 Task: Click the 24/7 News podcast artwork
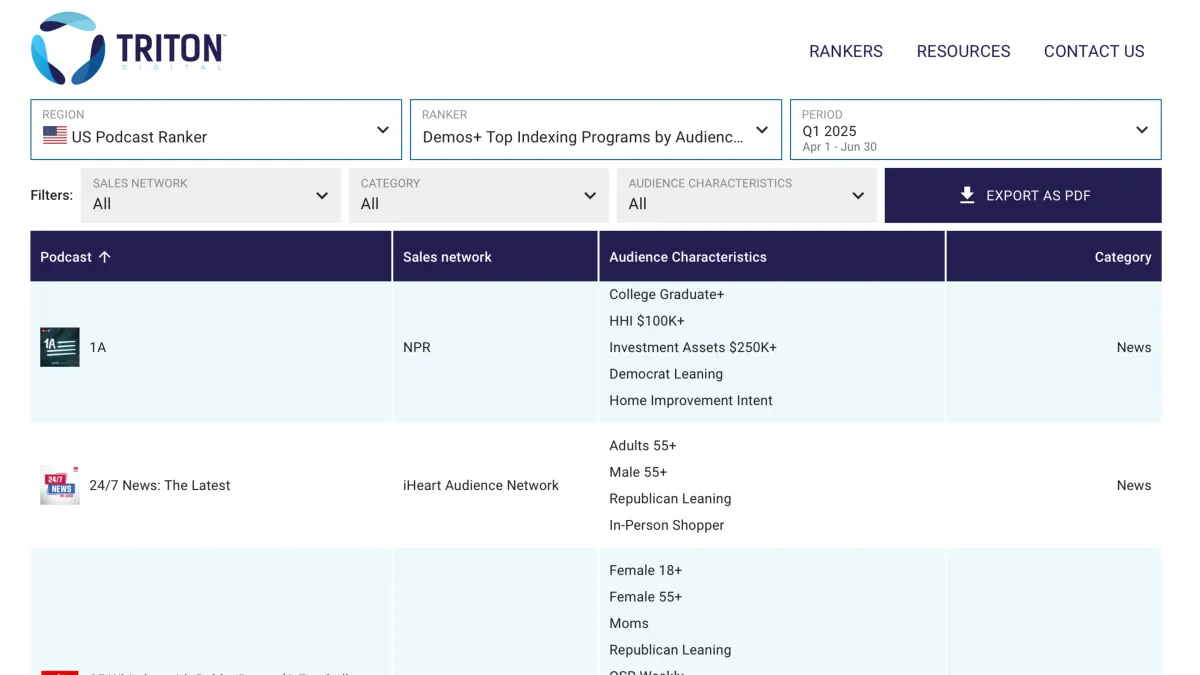click(x=59, y=485)
